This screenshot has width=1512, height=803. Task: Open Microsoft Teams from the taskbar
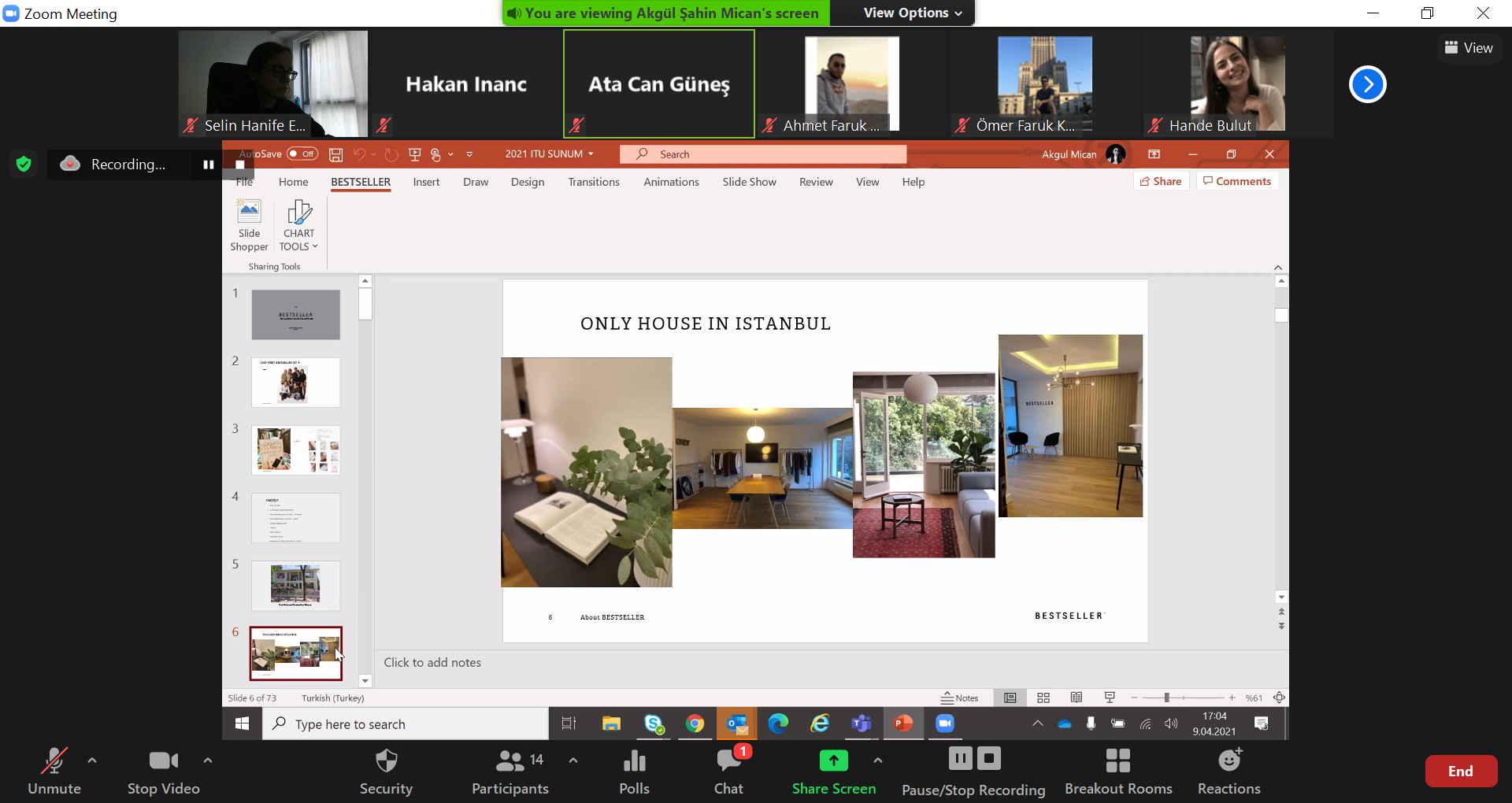point(862,723)
